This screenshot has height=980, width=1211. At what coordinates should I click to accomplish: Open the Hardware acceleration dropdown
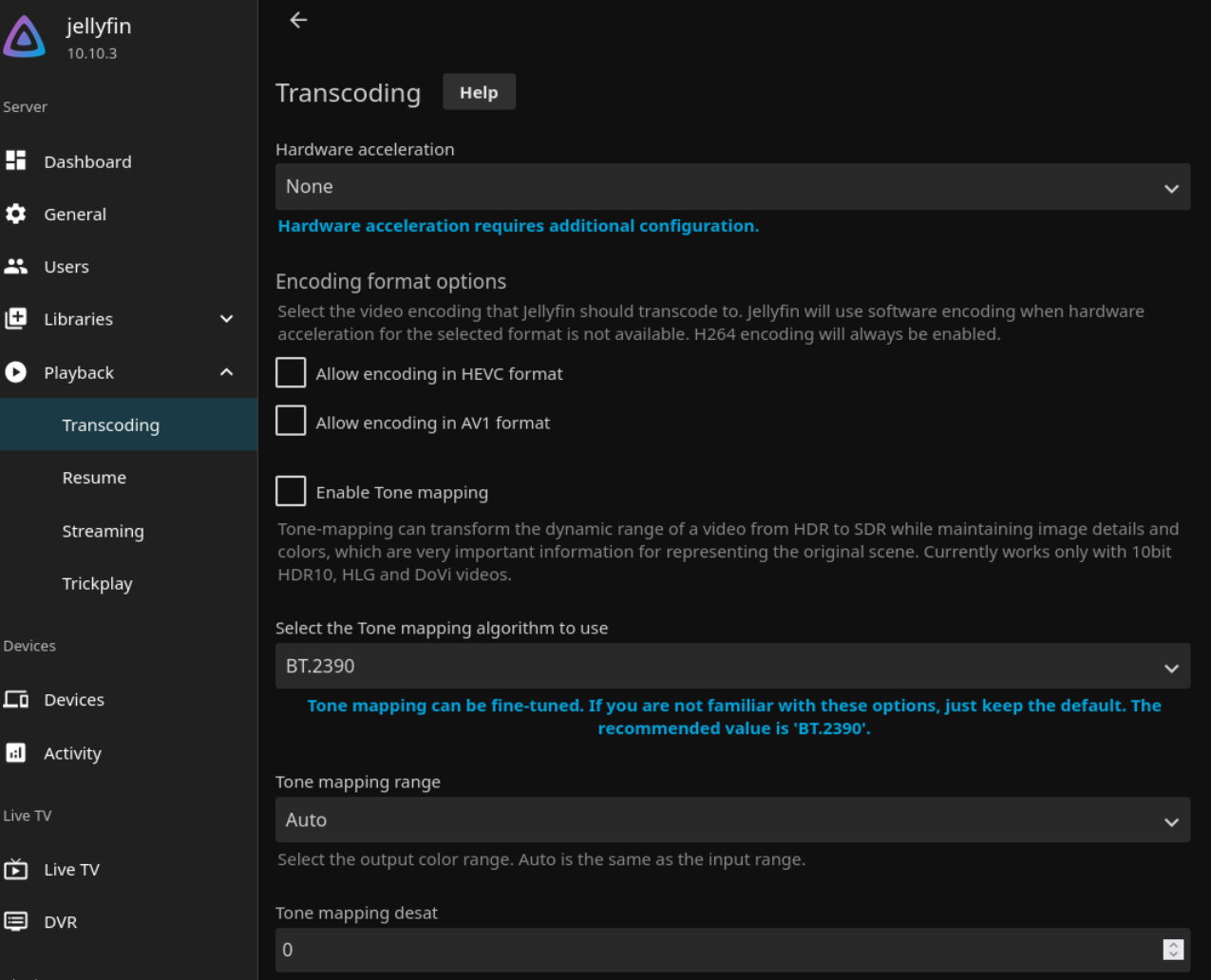732,186
